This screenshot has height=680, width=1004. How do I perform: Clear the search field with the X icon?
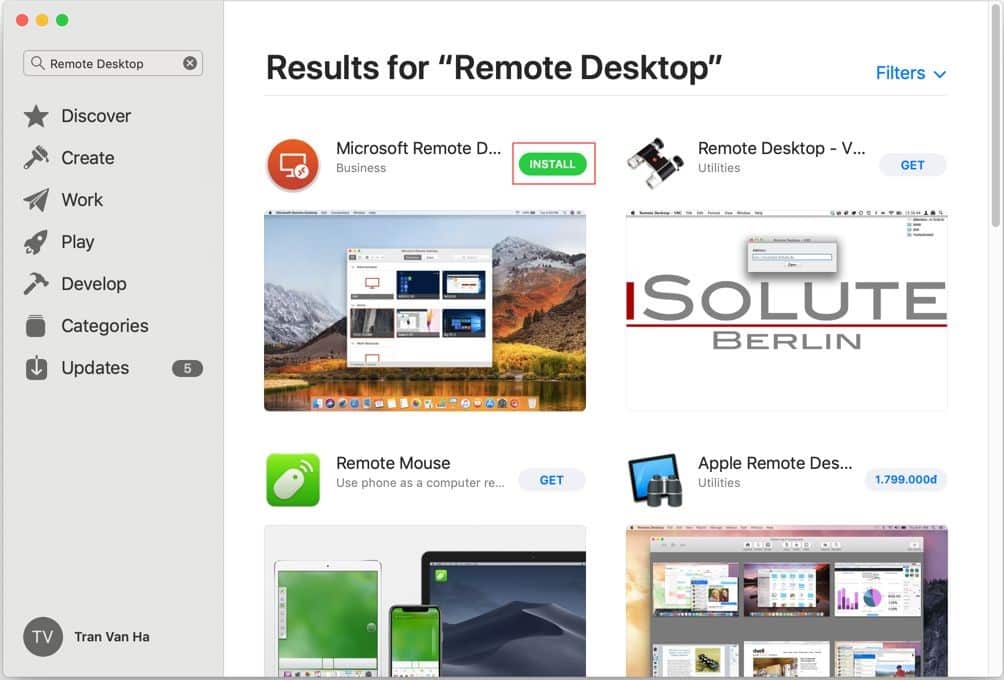pos(190,63)
